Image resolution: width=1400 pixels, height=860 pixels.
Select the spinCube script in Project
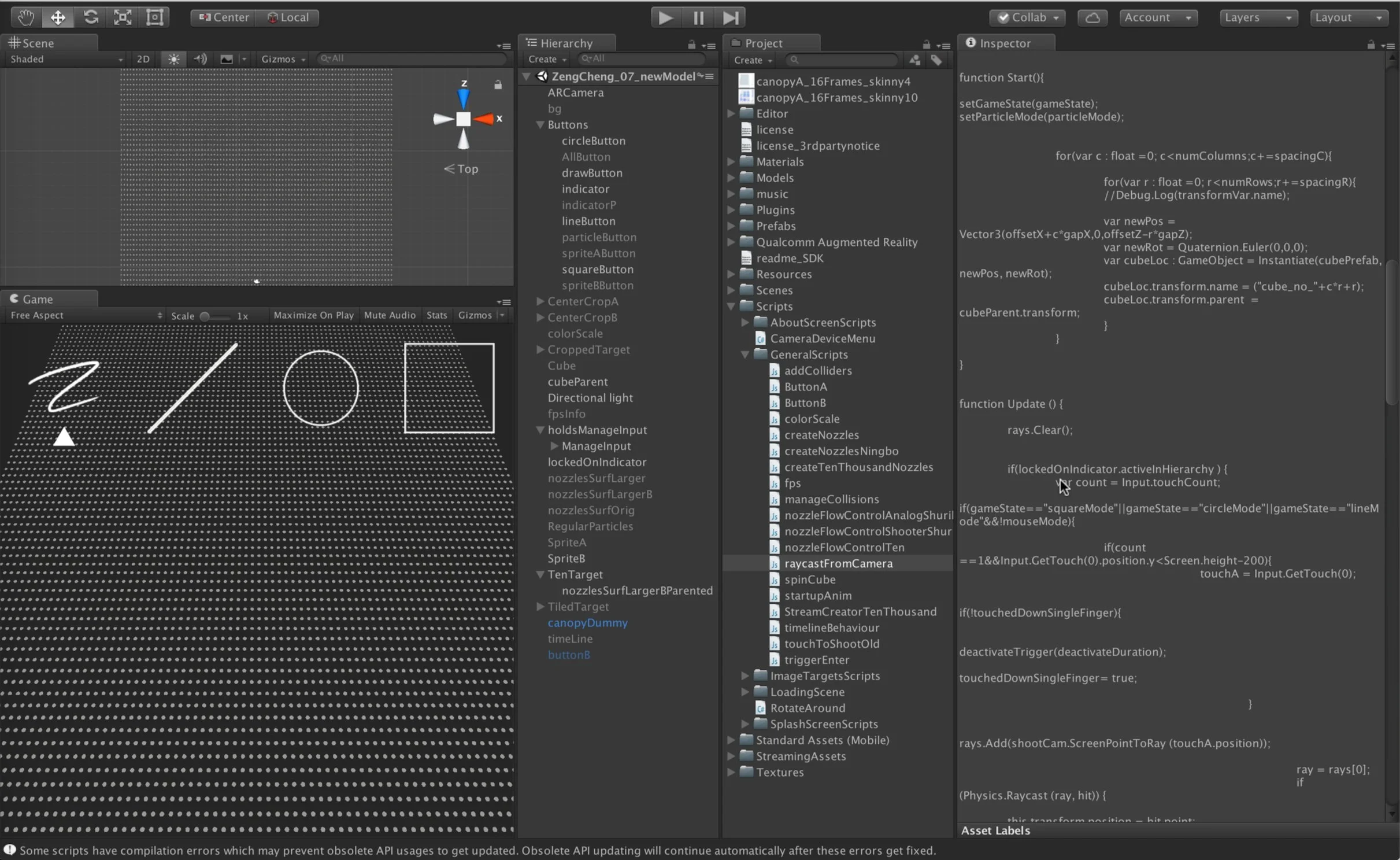(809, 580)
